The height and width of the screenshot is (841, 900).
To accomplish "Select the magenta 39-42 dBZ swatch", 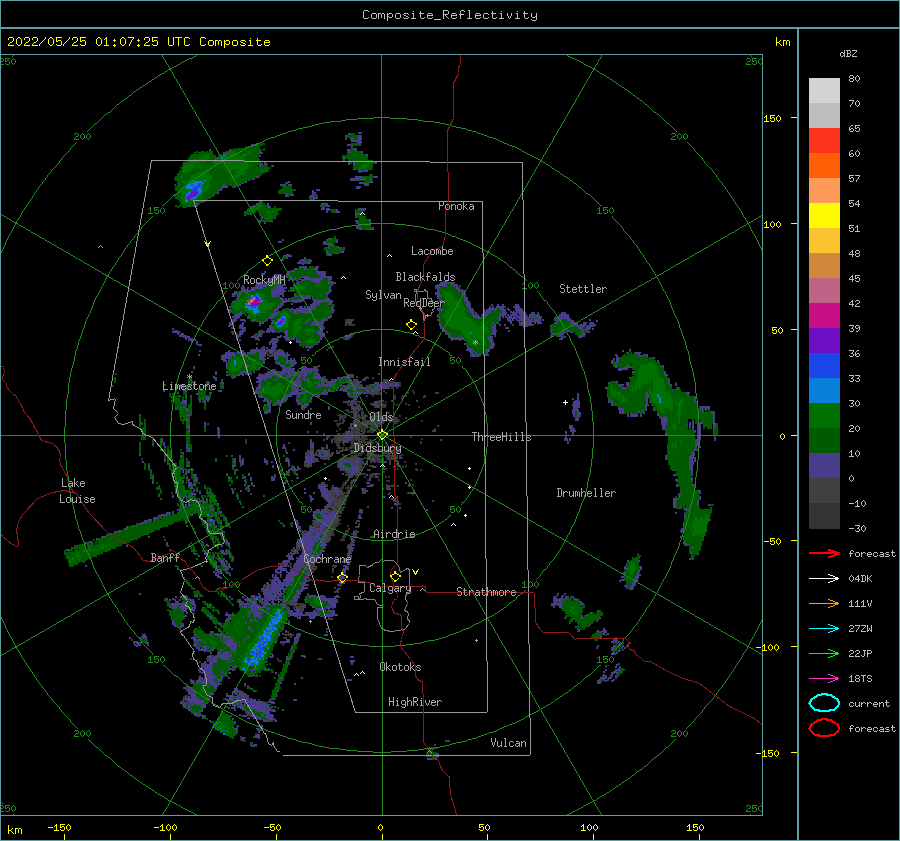I will (x=824, y=316).
